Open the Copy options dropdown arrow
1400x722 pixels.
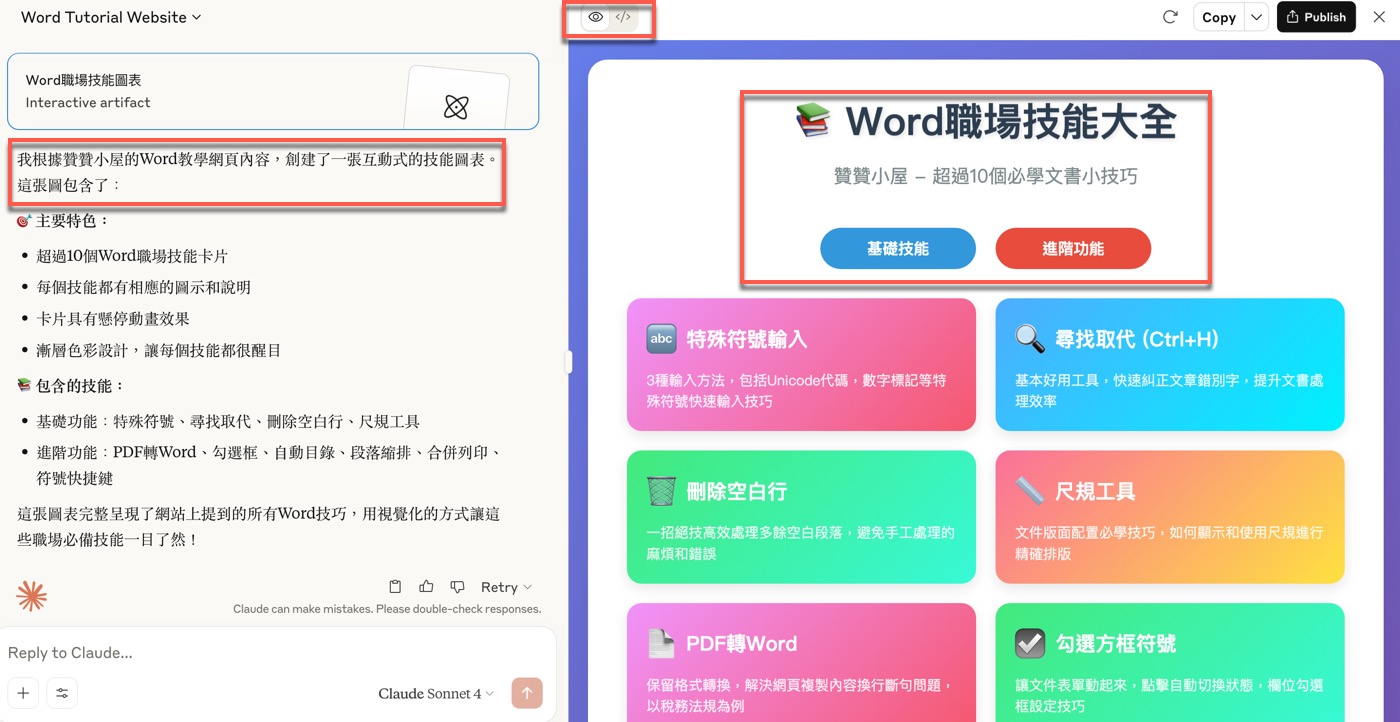(x=1257, y=17)
